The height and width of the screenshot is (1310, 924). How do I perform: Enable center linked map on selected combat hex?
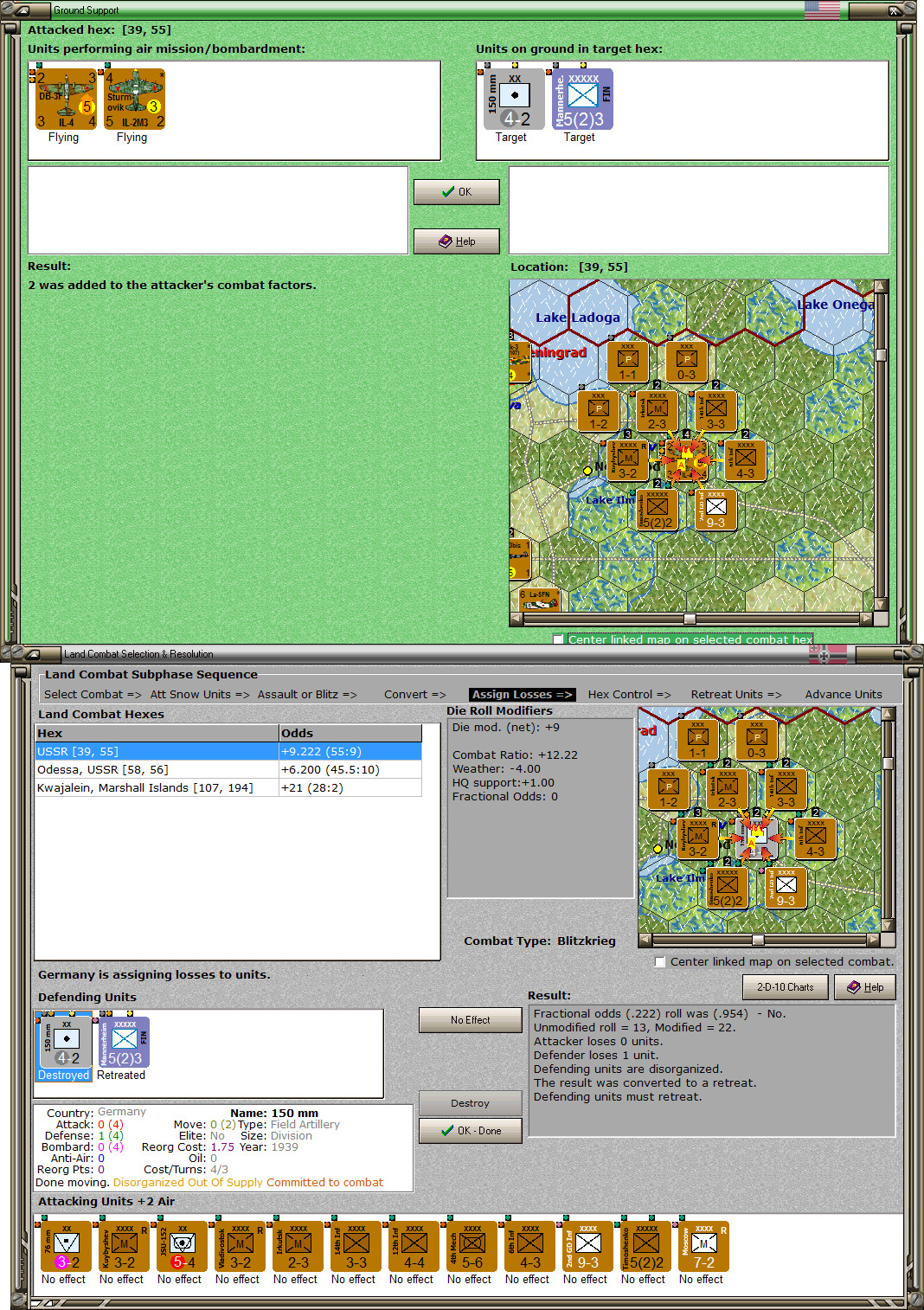click(558, 639)
